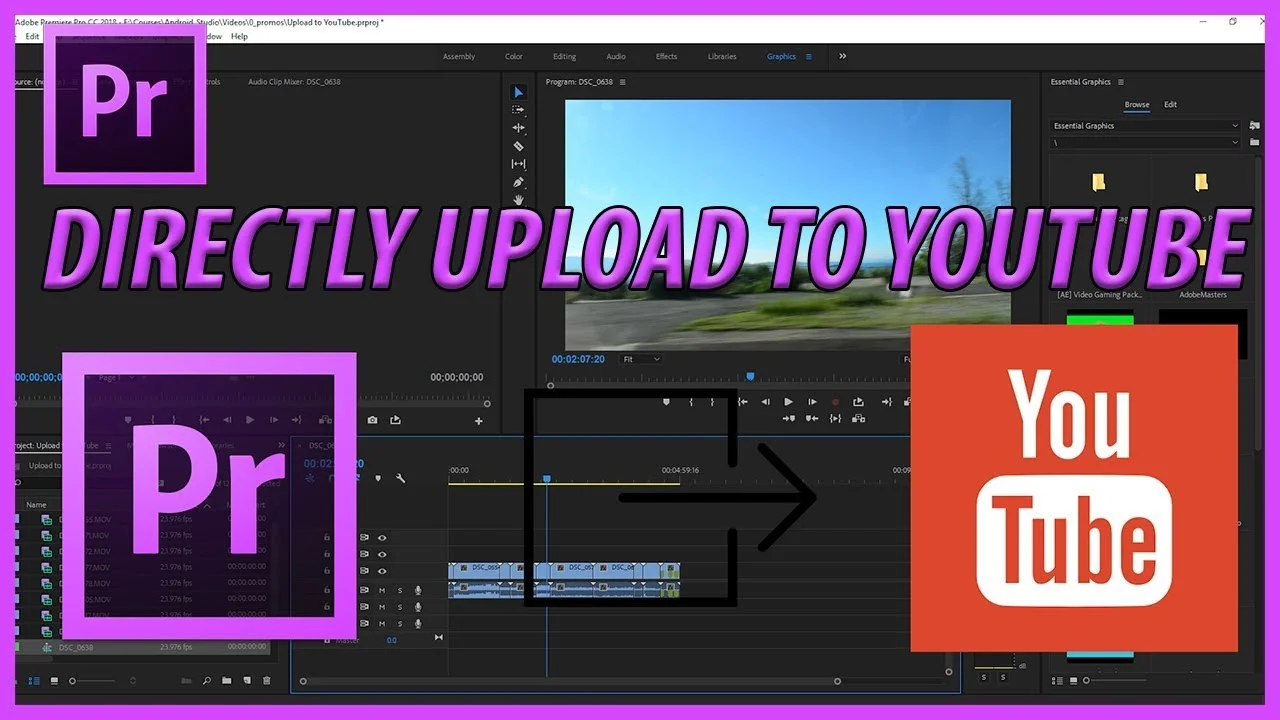The height and width of the screenshot is (720, 1280).
Task: Select the Pen tool
Action: (x=518, y=183)
